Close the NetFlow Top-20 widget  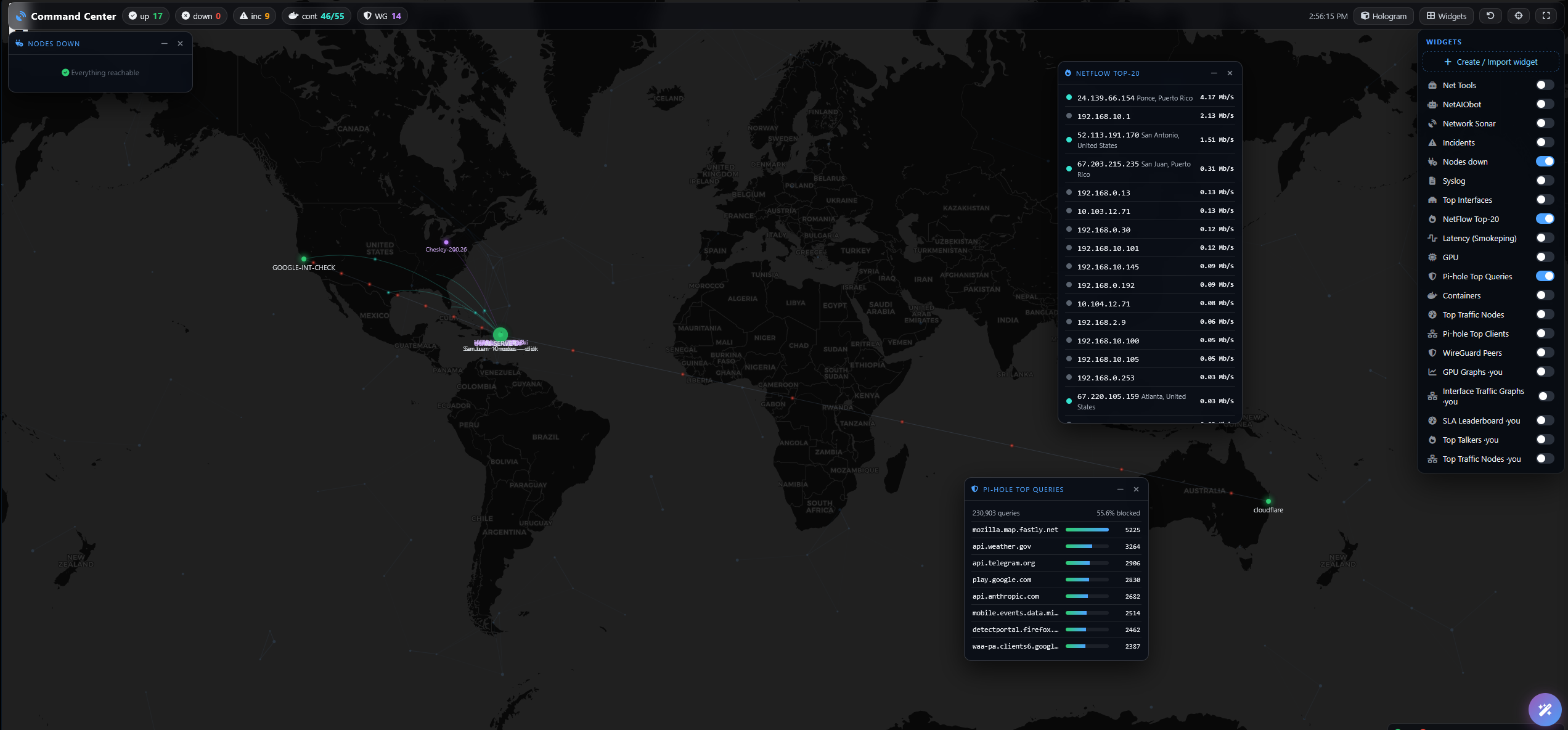[1230, 73]
